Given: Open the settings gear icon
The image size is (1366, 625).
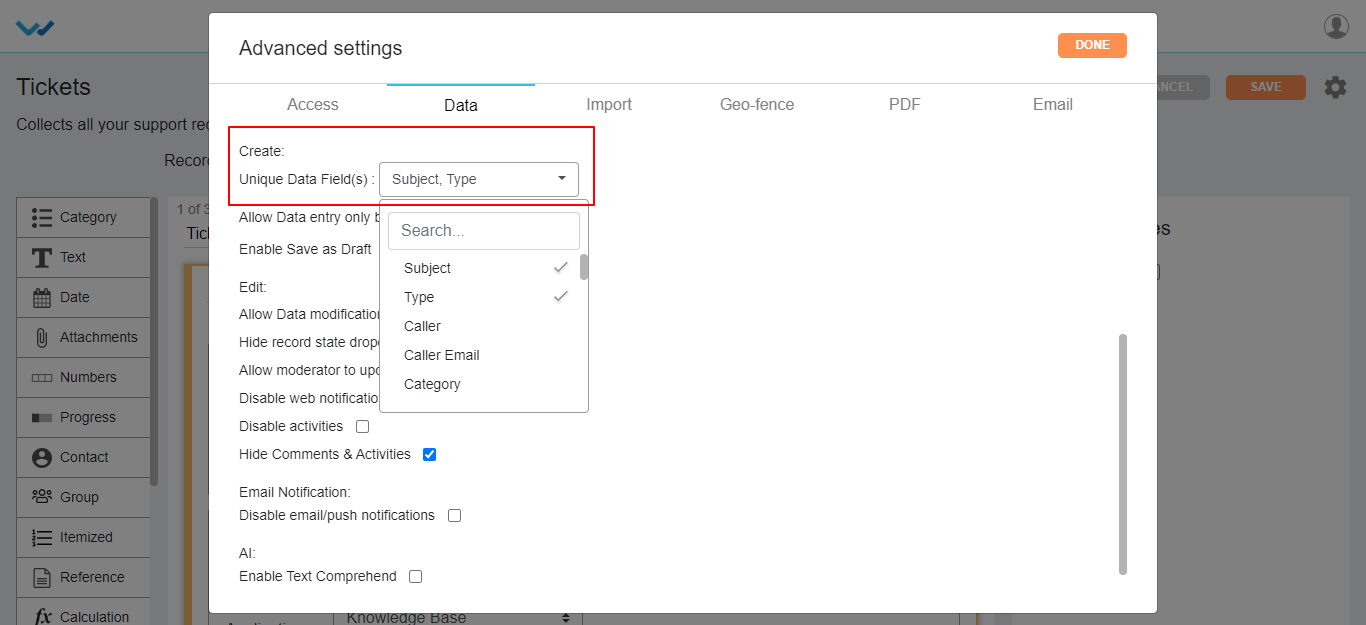Looking at the screenshot, I should pyautogui.click(x=1335, y=87).
